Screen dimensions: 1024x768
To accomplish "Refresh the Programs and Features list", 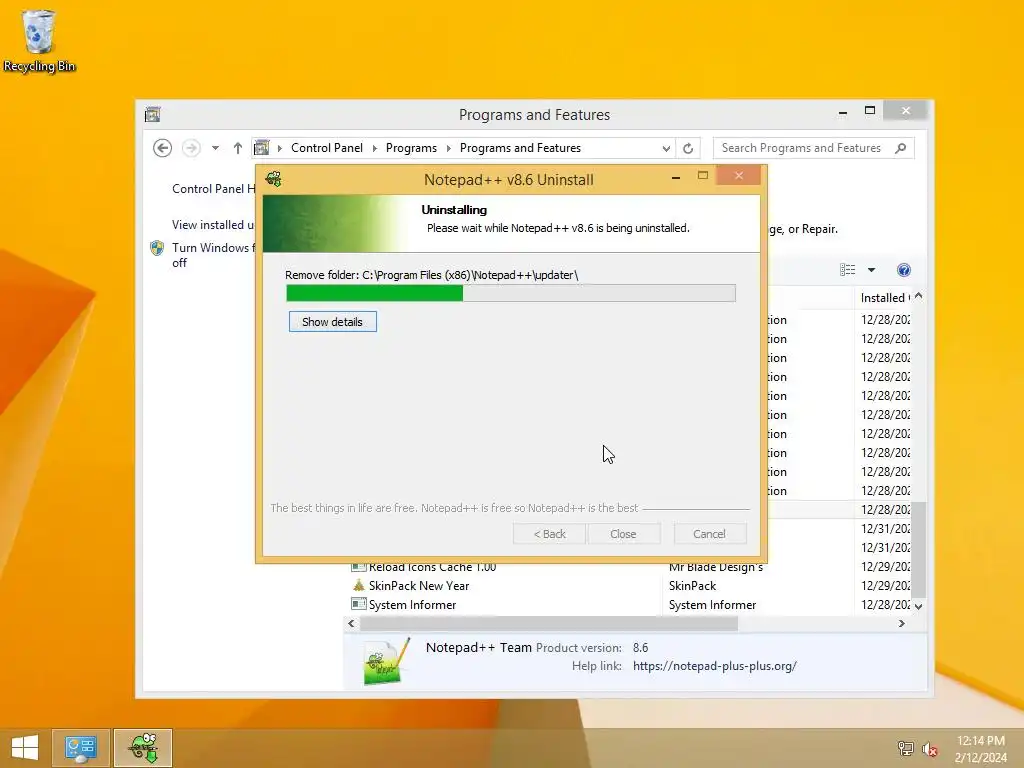I will [688, 148].
